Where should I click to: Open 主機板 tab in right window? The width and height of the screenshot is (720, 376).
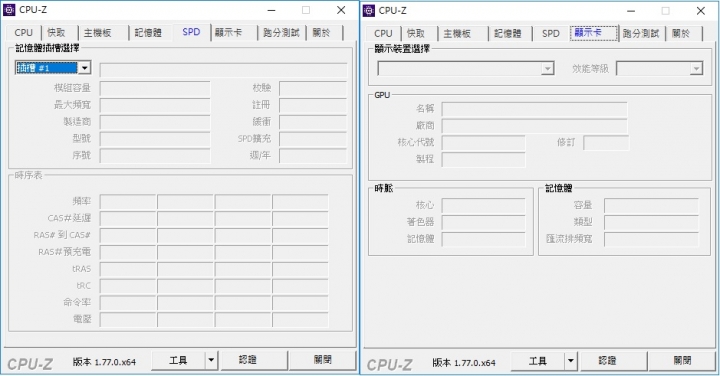[x=457, y=34]
